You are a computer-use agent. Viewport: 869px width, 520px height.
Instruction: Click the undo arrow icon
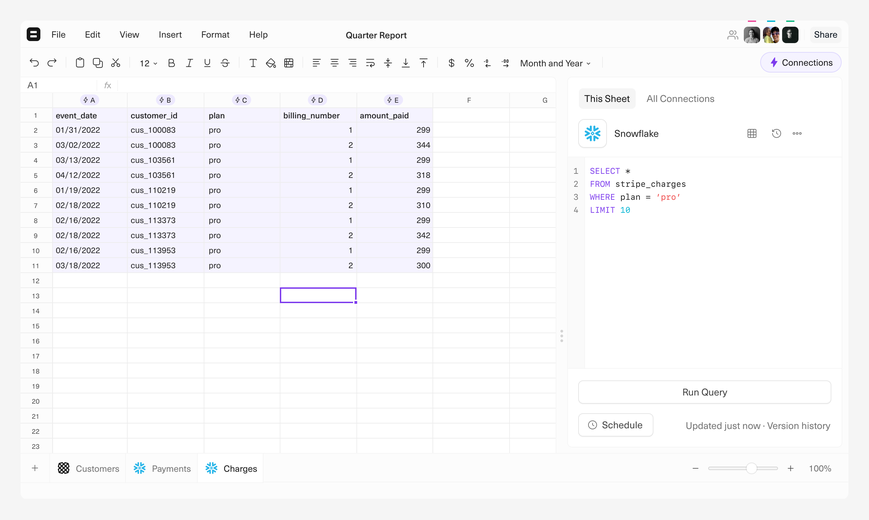tap(34, 63)
